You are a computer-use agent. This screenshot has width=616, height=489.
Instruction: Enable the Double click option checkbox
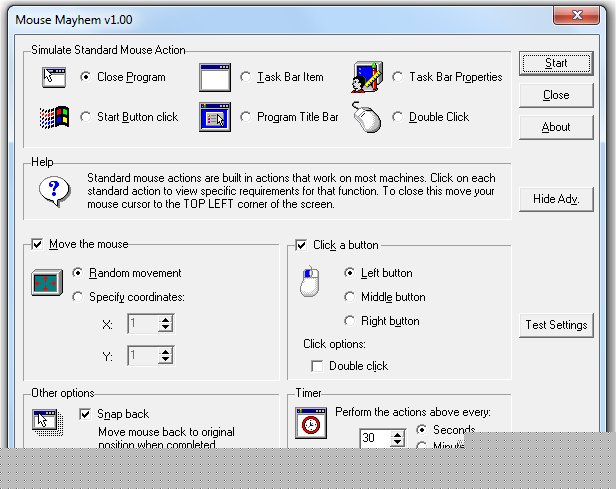click(317, 366)
